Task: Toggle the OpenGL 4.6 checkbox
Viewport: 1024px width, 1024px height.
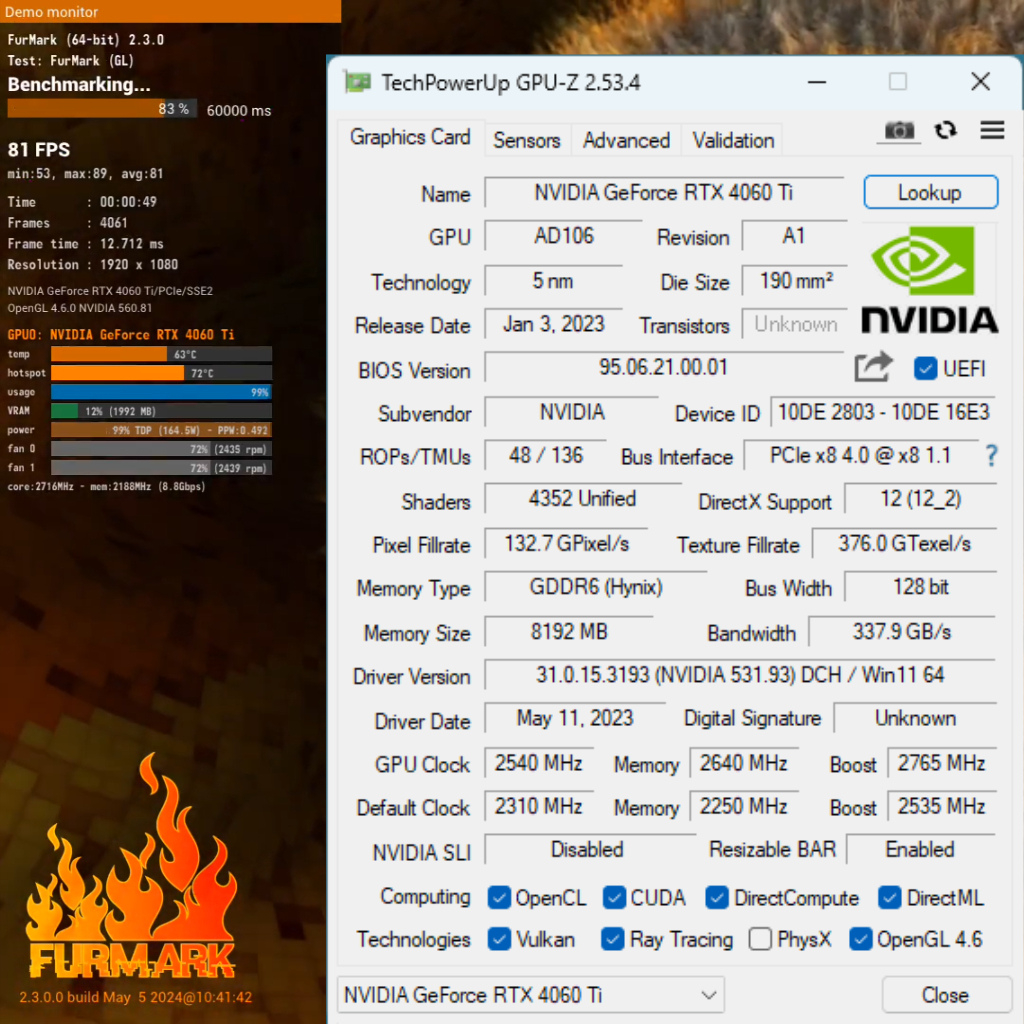Action: tap(860, 939)
